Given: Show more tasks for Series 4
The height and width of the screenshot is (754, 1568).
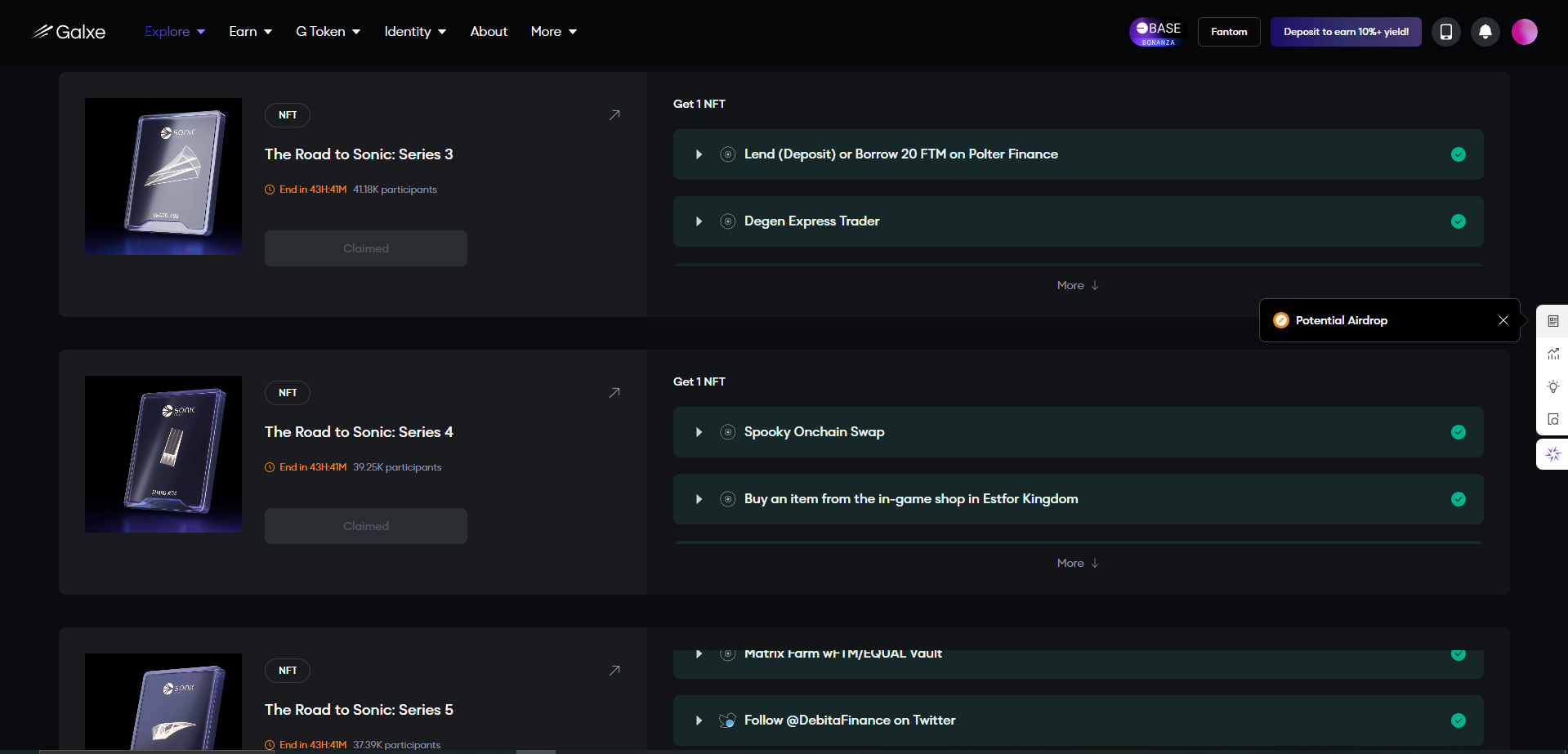Looking at the screenshot, I should coord(1078,563).
